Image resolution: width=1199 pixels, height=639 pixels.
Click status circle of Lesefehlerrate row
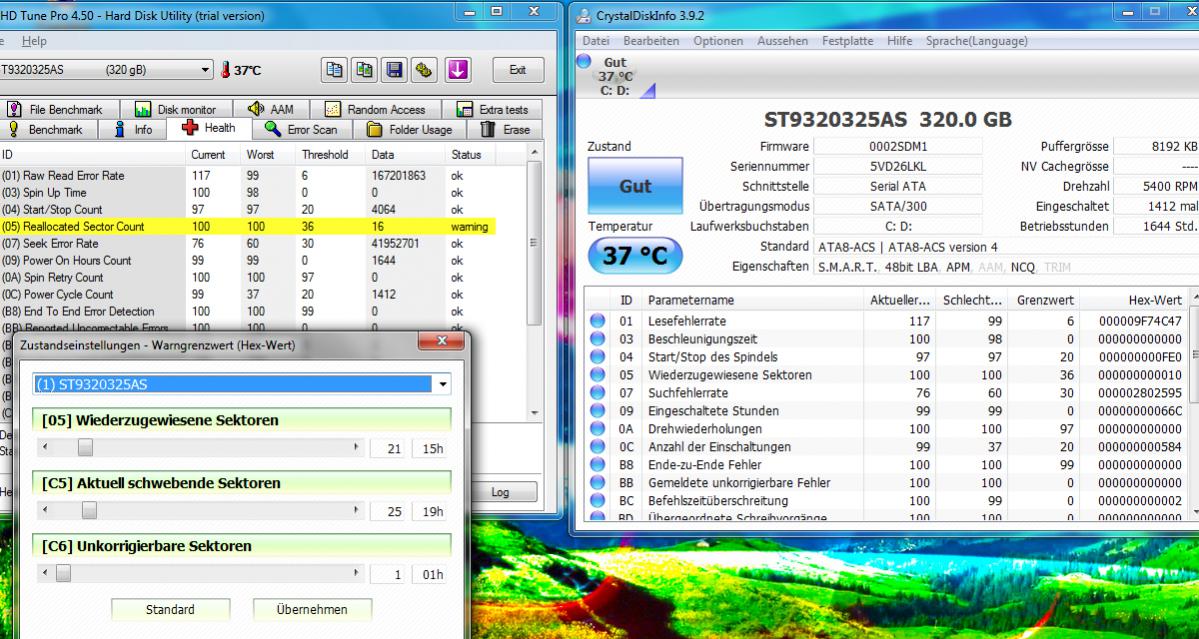[x=597, y=321]
